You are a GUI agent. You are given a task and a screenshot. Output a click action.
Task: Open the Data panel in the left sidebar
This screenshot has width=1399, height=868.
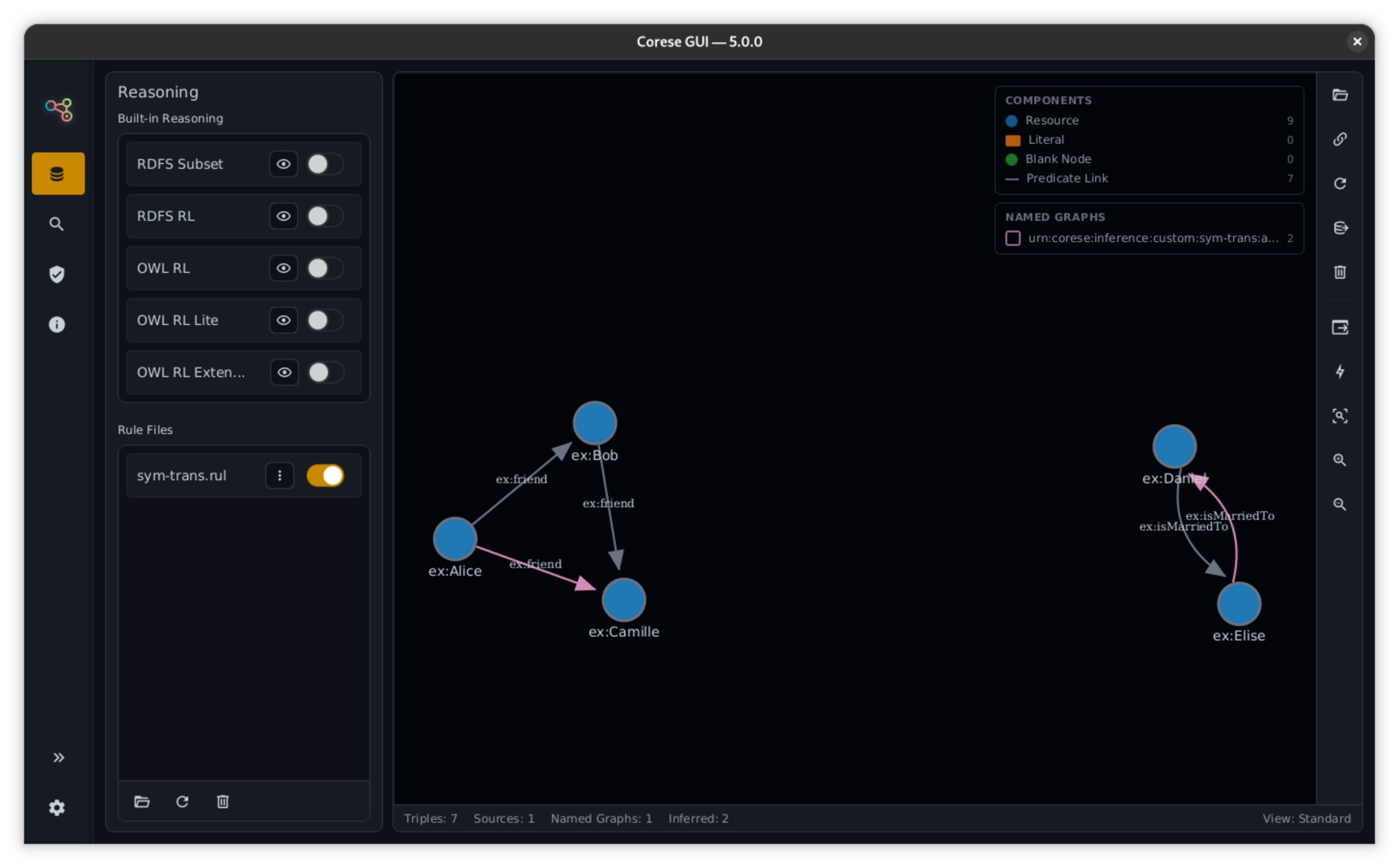(57, 173)
